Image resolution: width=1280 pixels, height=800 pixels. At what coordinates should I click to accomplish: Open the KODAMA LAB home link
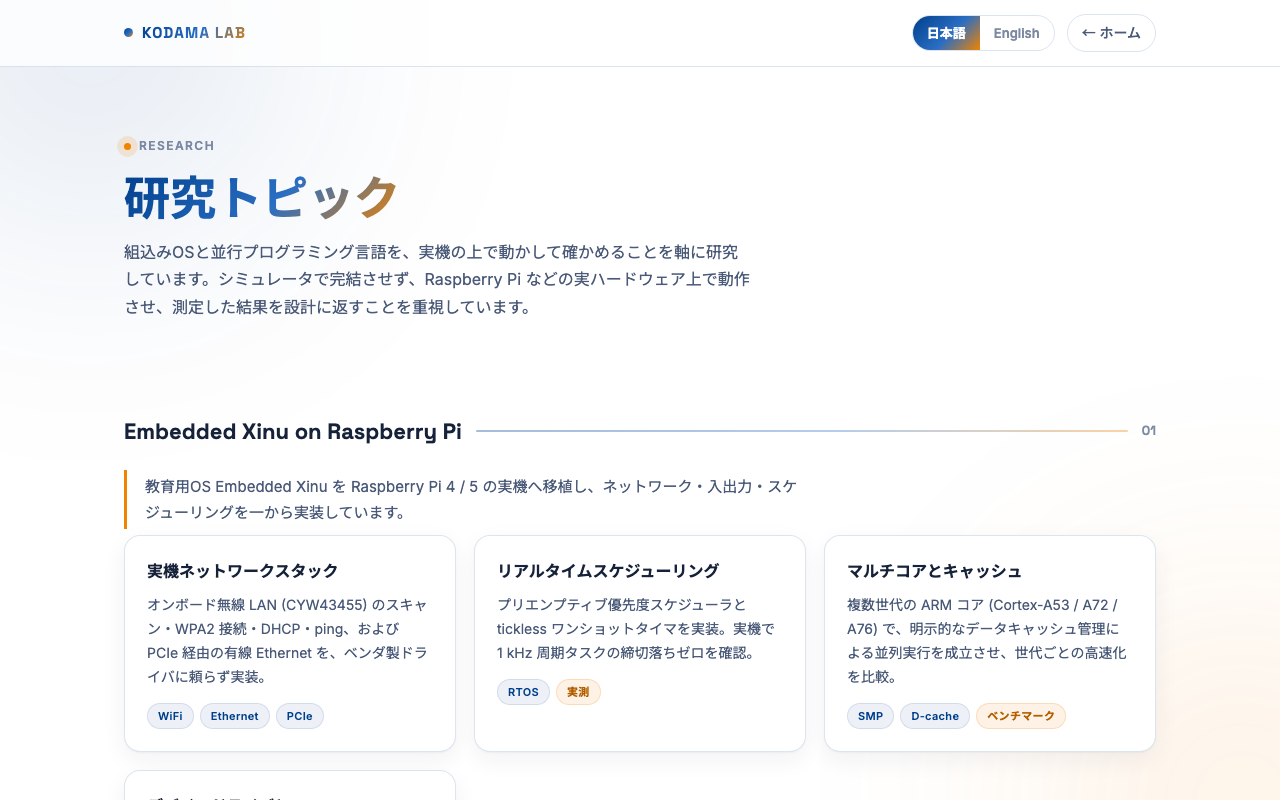pyautogui.click(x=184, y=32)
